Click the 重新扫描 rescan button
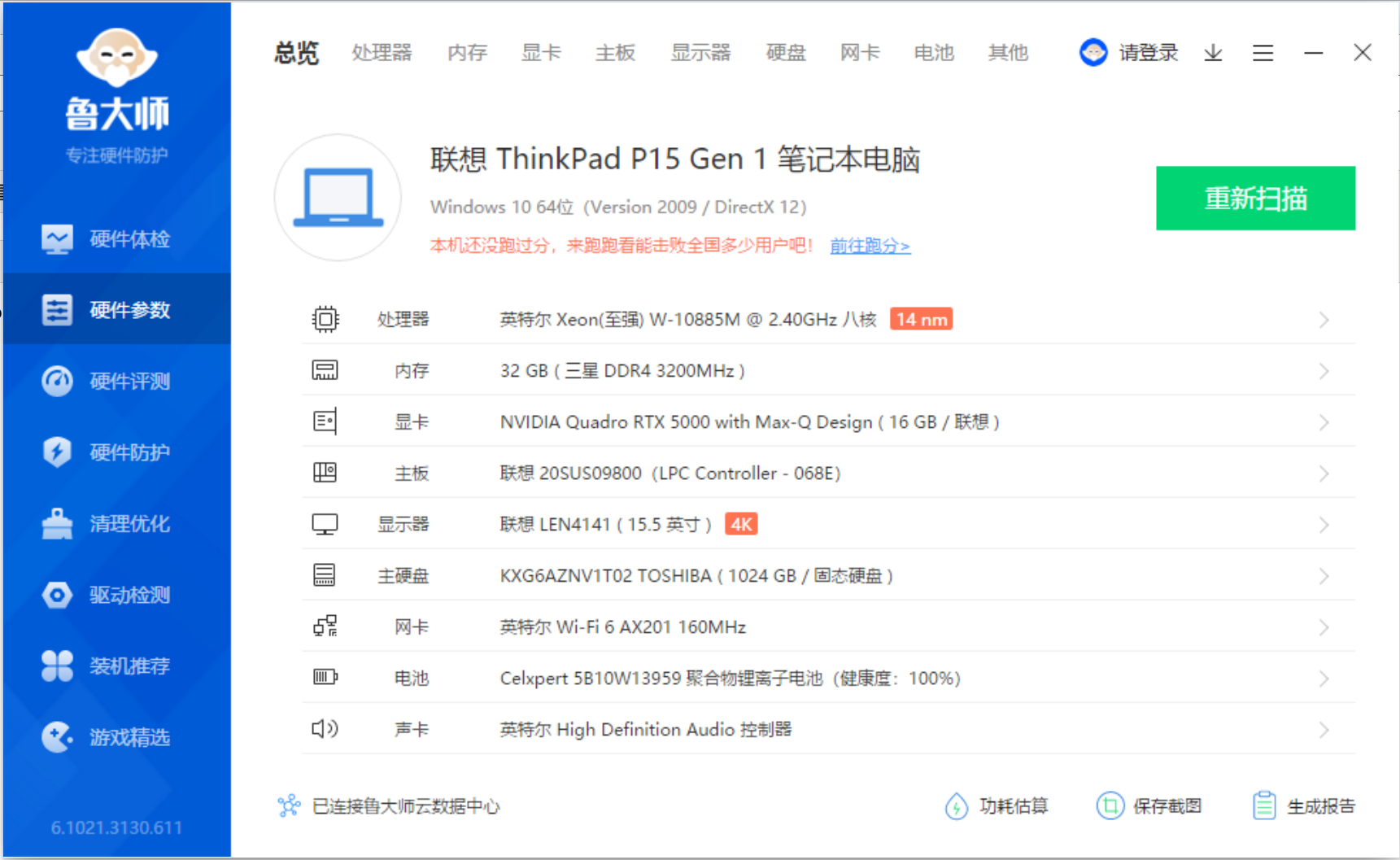Viewport: 1400px width, 860px height. click(x=1255, y=199)
